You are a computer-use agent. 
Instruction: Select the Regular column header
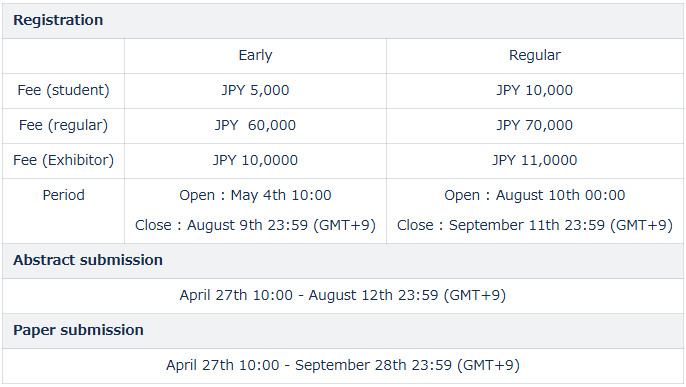(535, 56)
